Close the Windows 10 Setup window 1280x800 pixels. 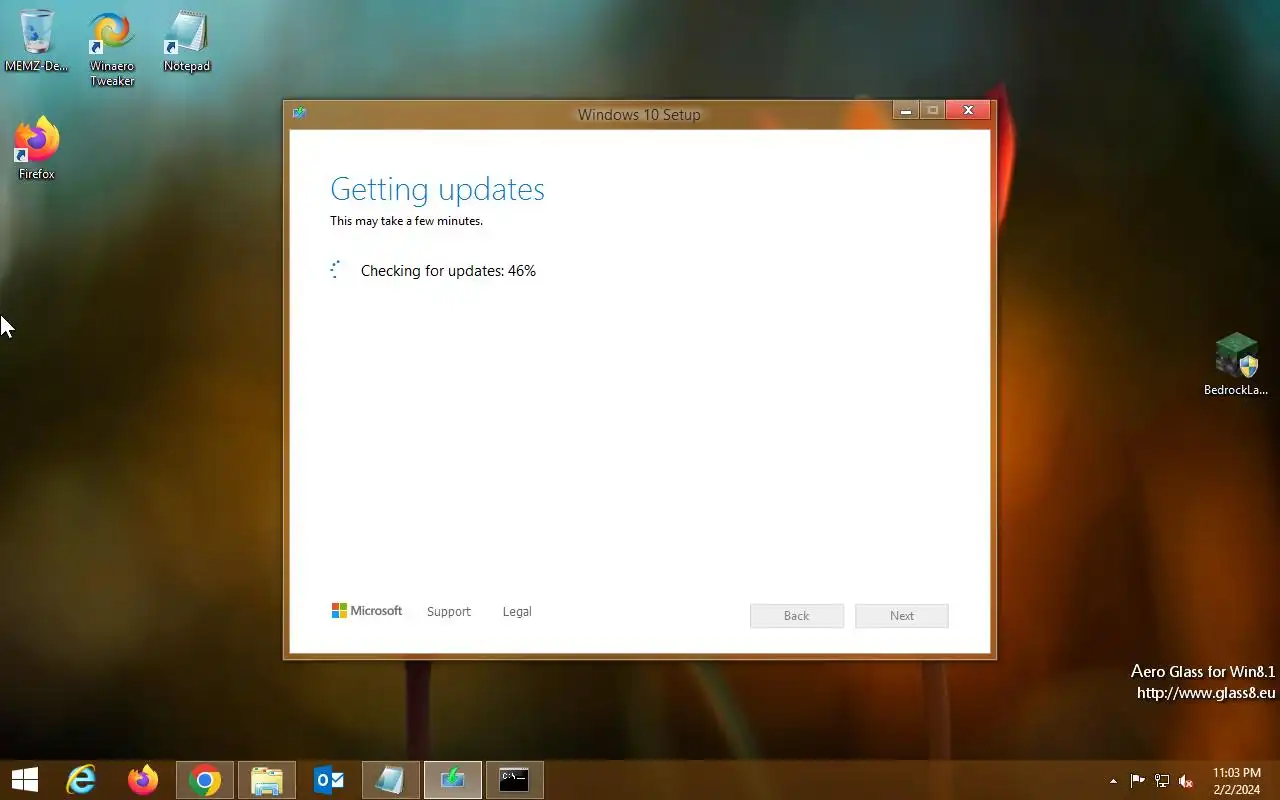[968, 111]
